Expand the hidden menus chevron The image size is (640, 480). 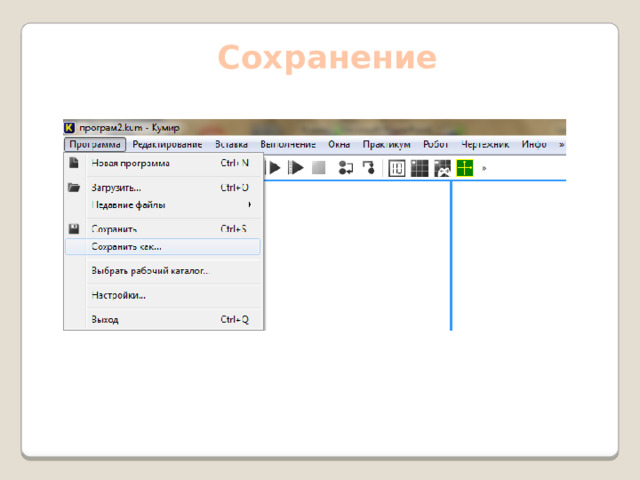pyautogui.click(x=562, y=144)
